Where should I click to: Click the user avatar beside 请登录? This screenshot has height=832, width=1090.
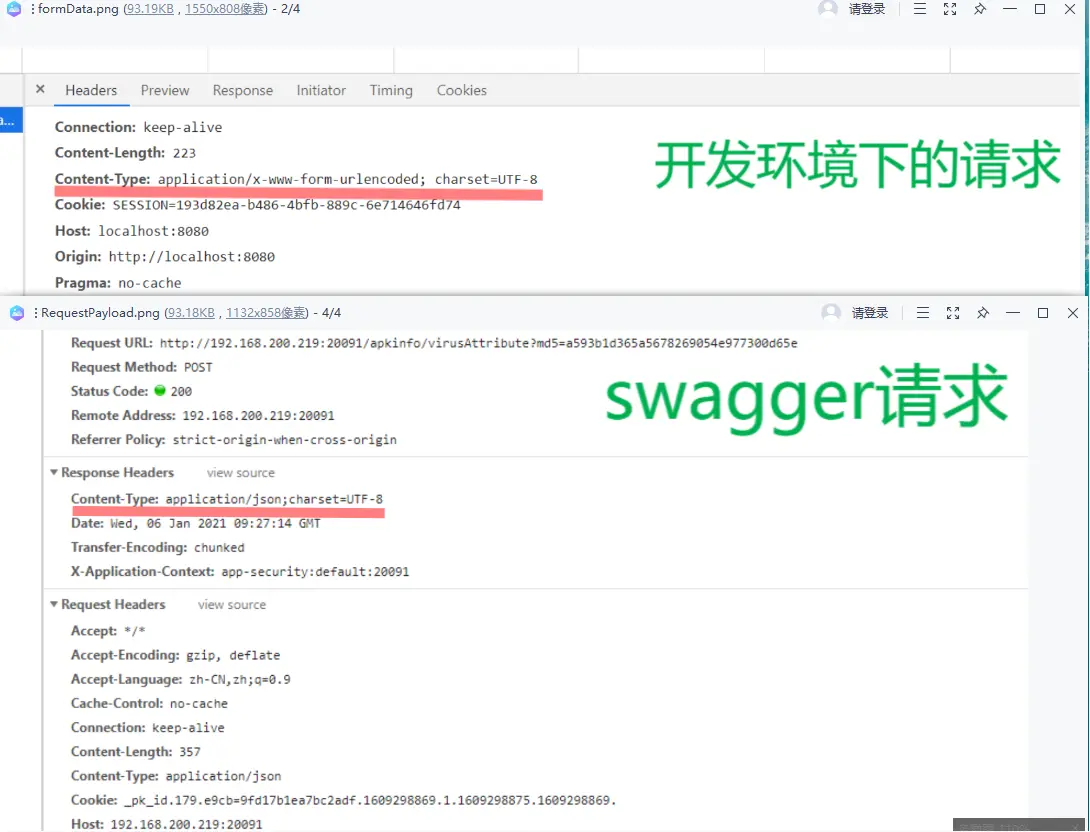click(x=827, y=9)
